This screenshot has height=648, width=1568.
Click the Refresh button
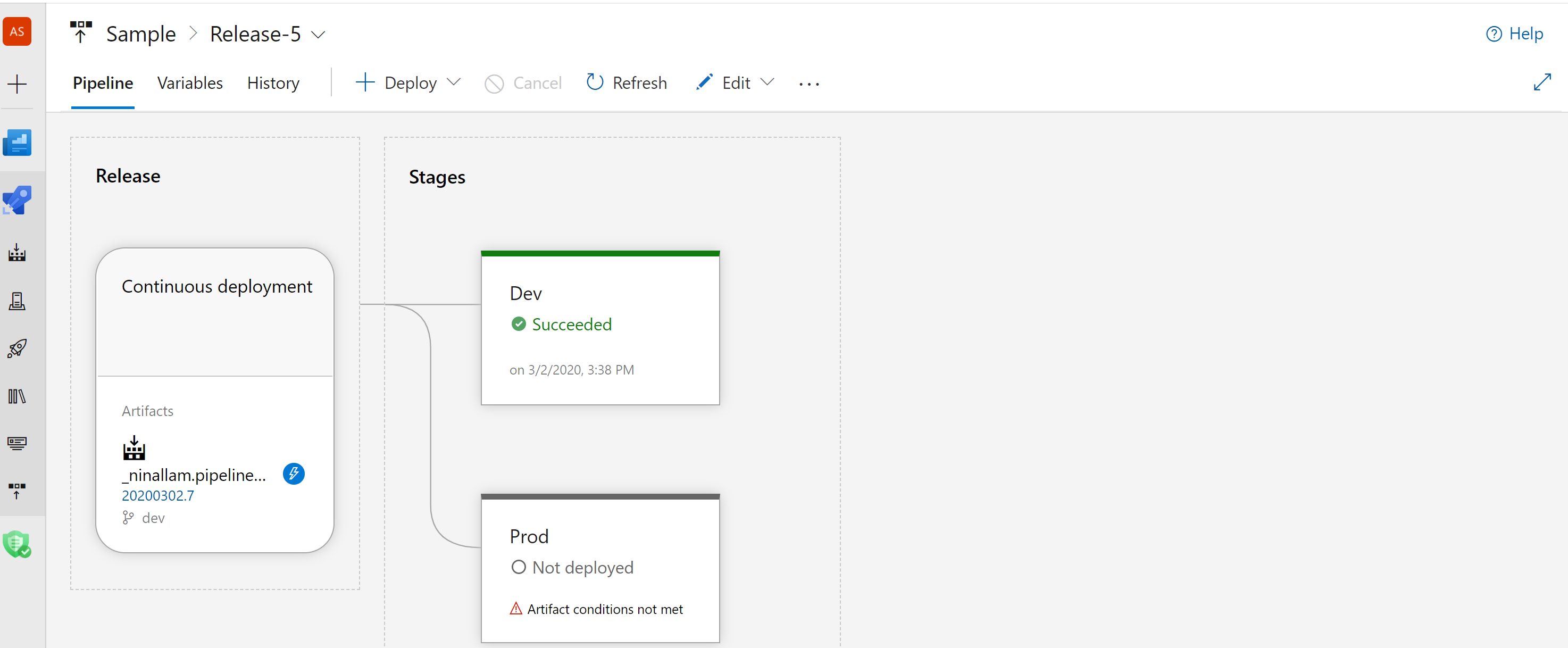point(628,83)
